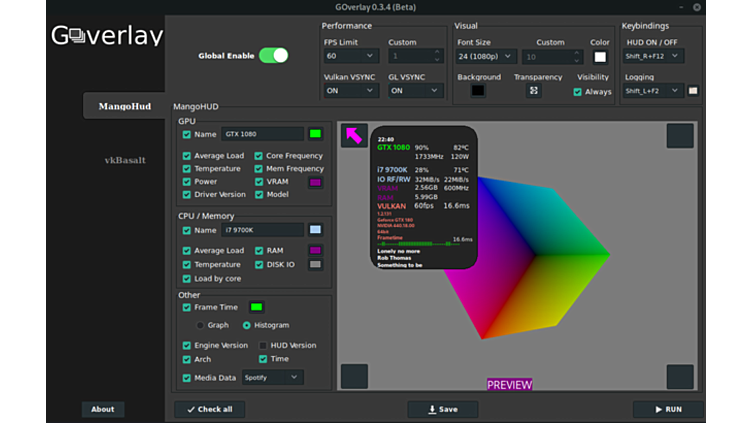Select the bottom-left HUD position box
The width and height of the screenshot is (752, 423).
point(354,376)
